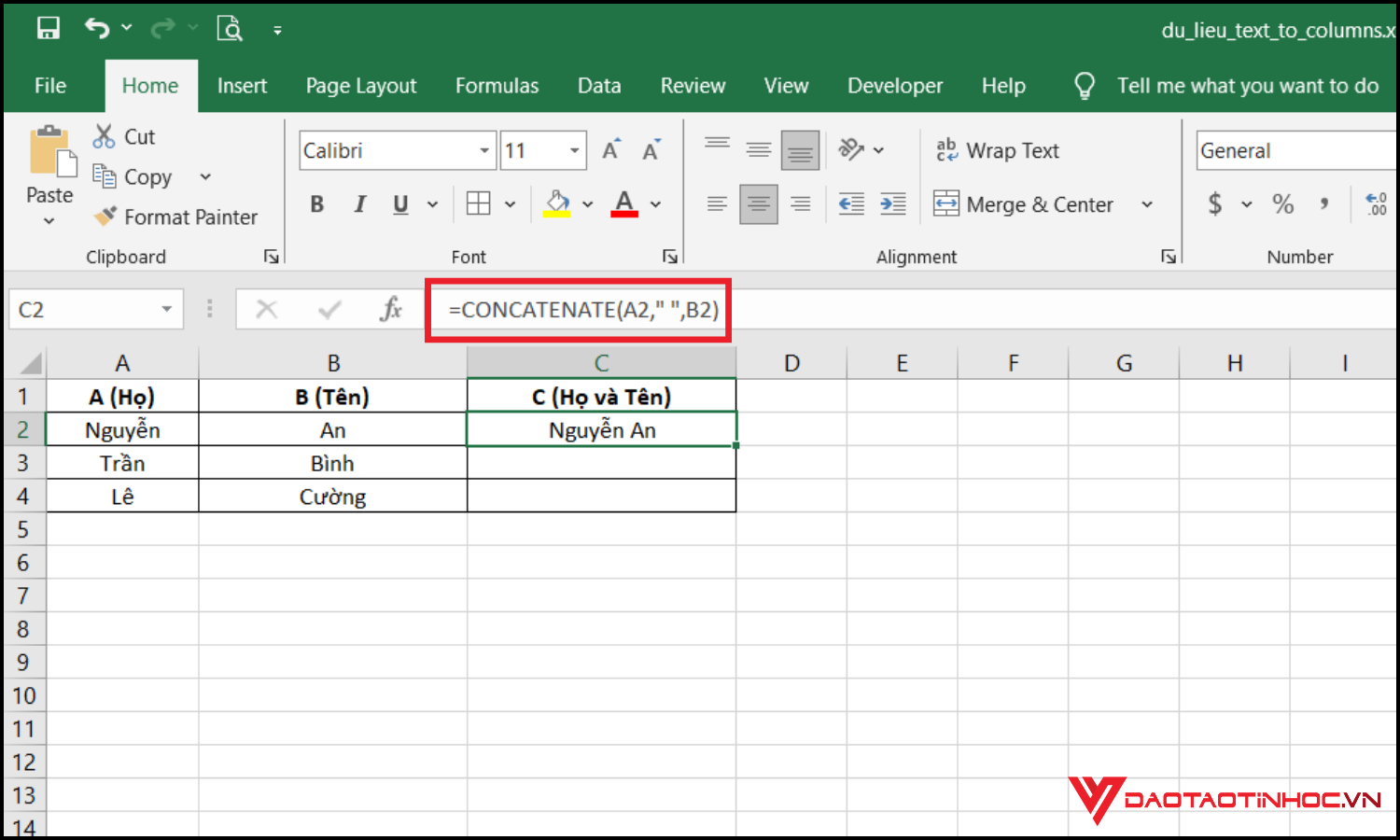This screenshot has width=1400, height=840.
Task: Align text right
Action: 800,203
